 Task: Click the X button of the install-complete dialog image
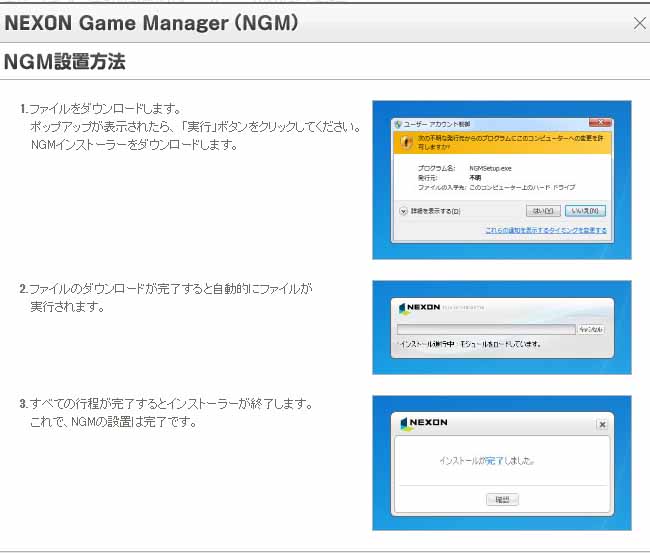pos(602,424)
